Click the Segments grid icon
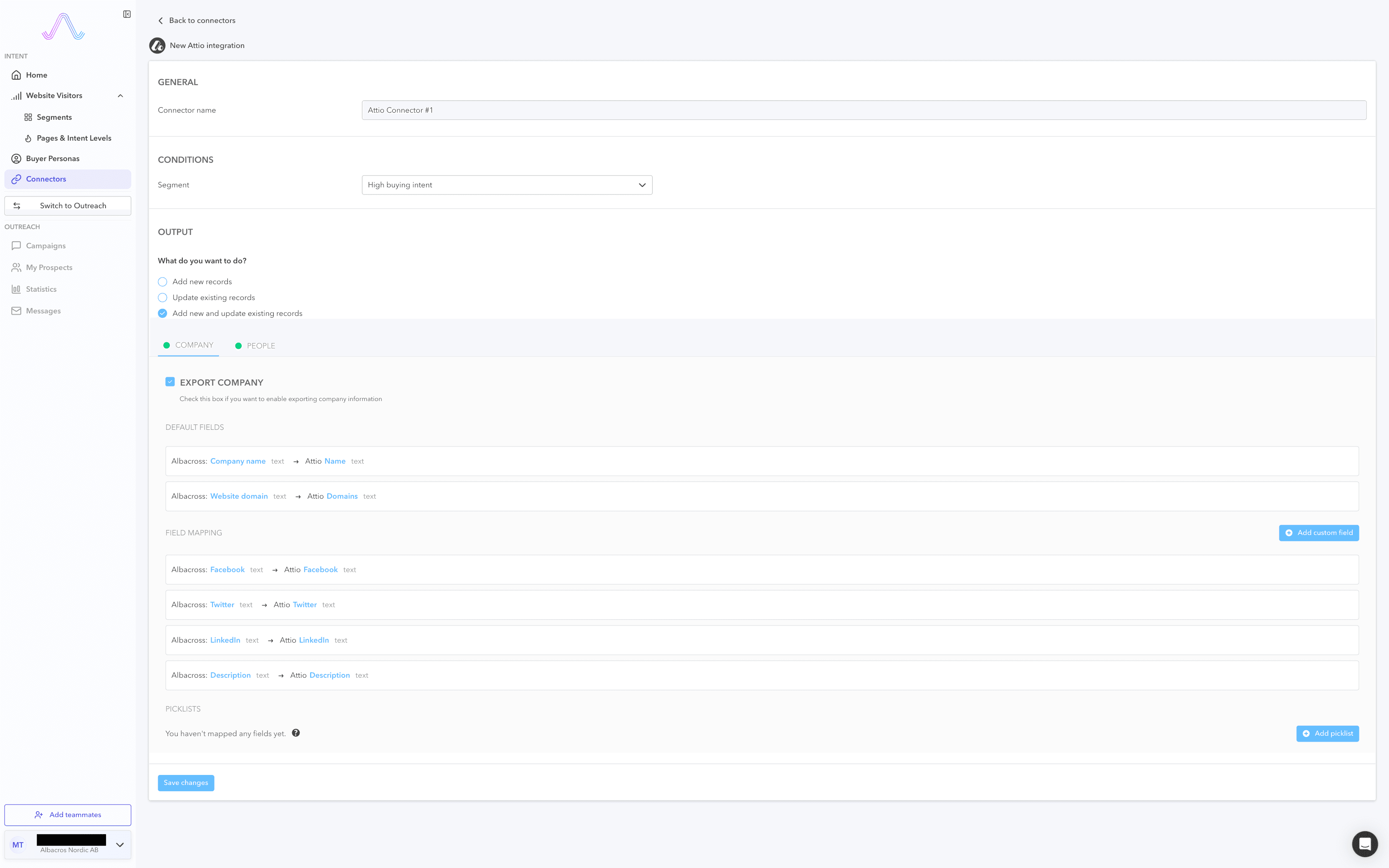Image resolution: width=1389 pixels, height=868 pixels. tap(28, 117)
